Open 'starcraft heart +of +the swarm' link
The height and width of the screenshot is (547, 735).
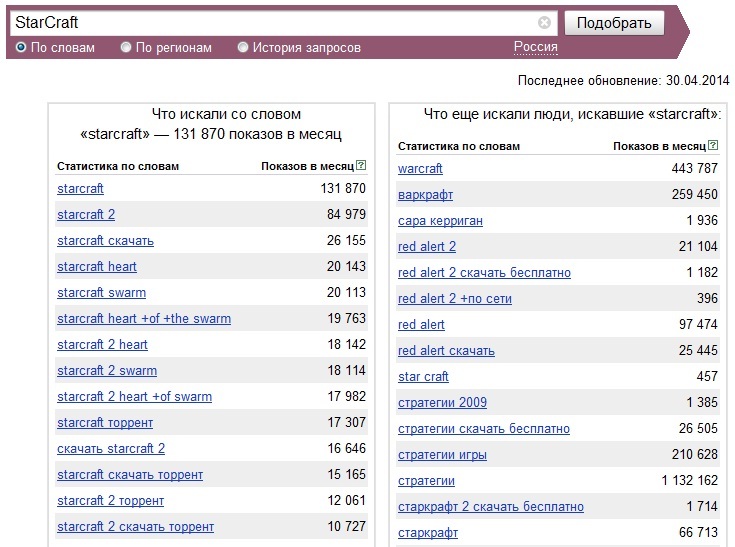click(144, 319)
